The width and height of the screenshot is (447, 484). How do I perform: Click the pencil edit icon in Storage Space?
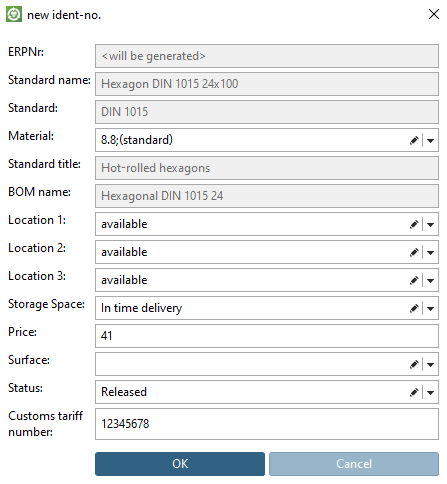[x=414, y=308]
